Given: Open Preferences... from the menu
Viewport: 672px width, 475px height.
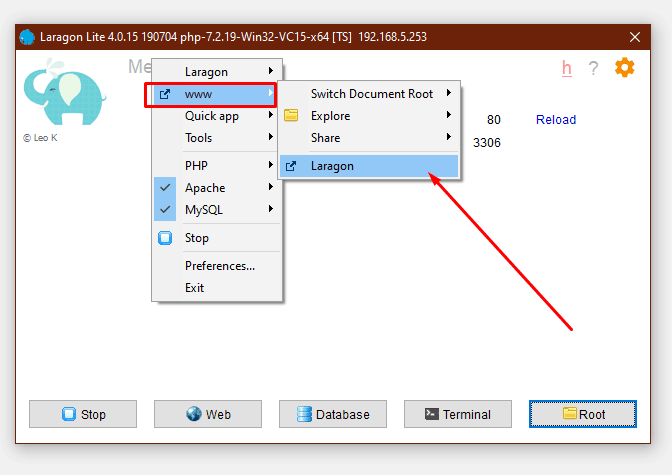Looking at the screenshot, I should (217, 266).
